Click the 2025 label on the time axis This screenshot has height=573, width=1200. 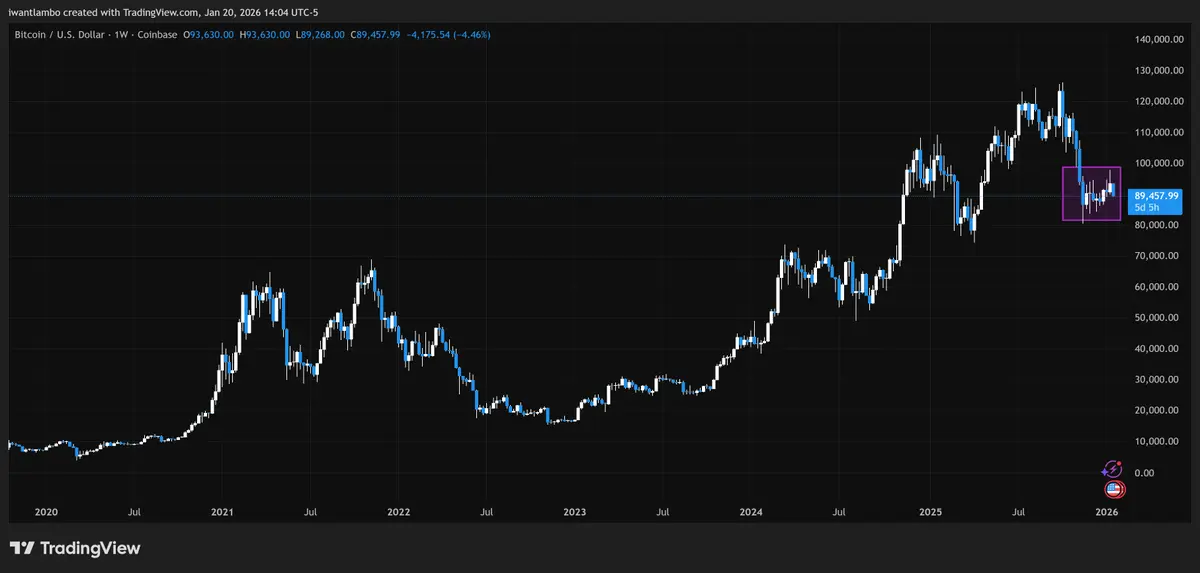[929, 512]
